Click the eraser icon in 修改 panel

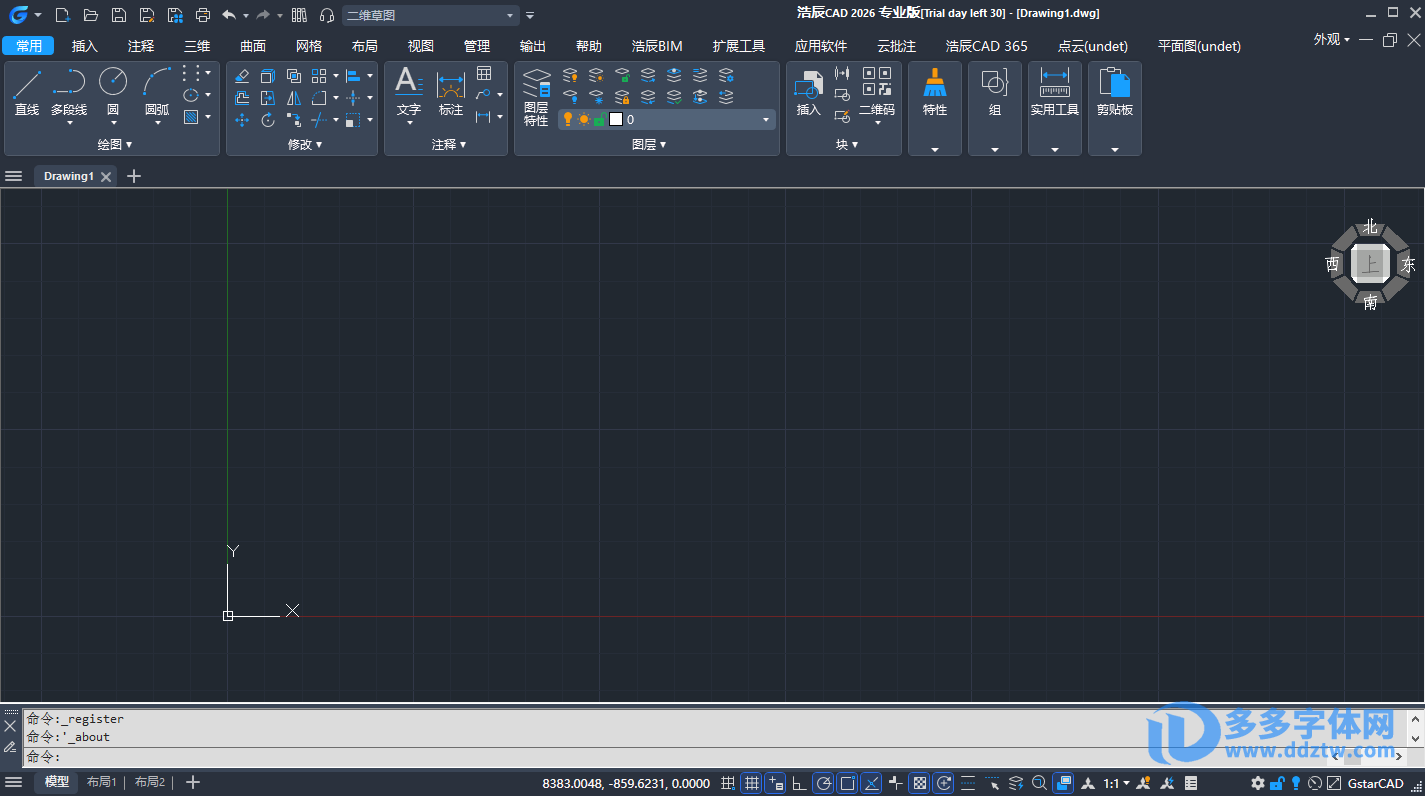242,76
